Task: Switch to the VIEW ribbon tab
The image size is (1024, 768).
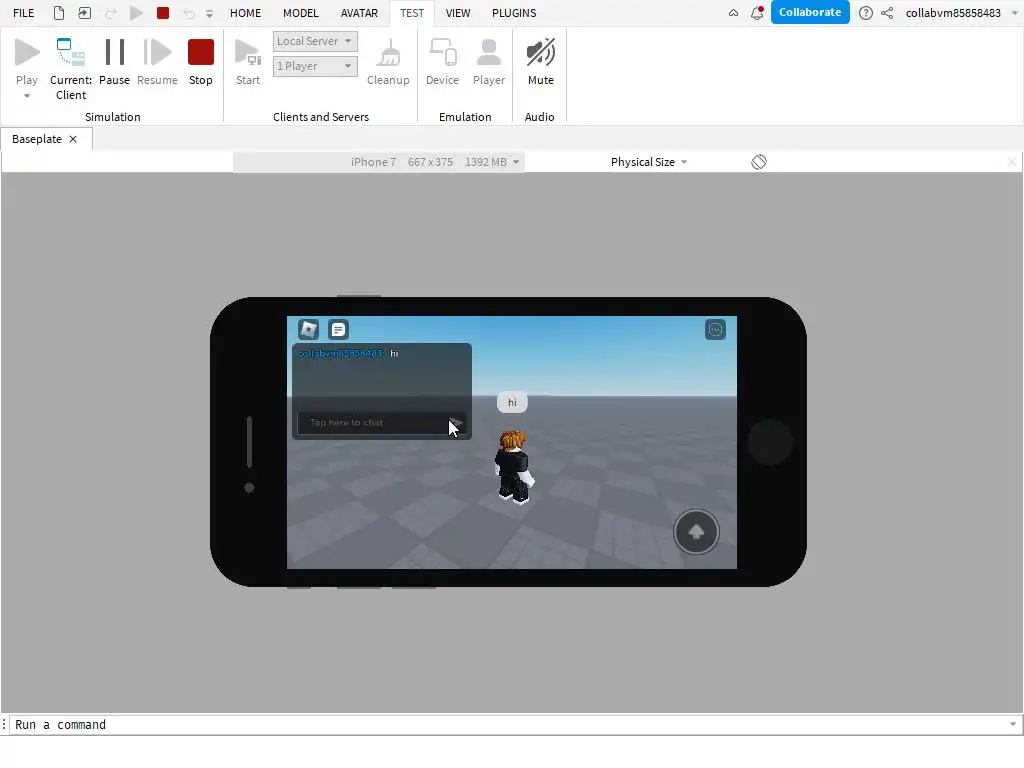Action: pyautogui.click(x=458, y=13)
